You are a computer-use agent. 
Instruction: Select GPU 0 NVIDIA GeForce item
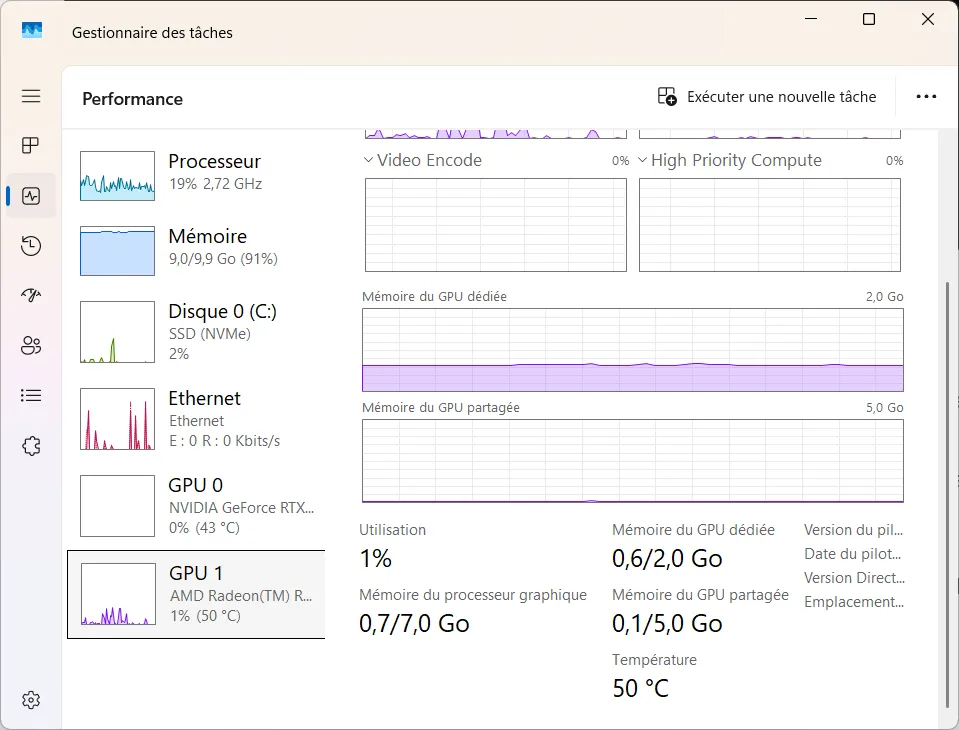(196, 506)
